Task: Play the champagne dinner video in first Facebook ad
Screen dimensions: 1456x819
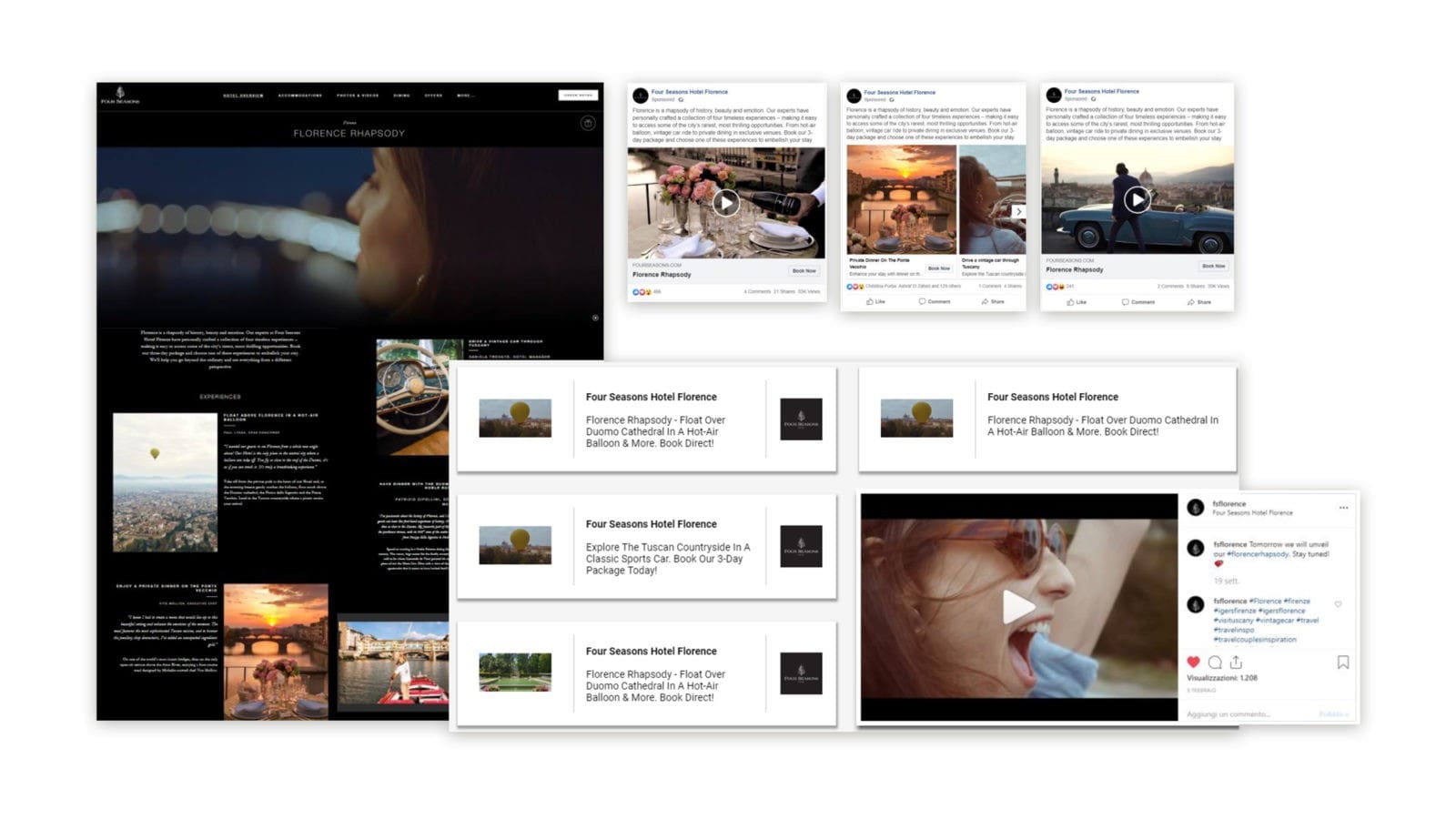Action: click(725, 203)
